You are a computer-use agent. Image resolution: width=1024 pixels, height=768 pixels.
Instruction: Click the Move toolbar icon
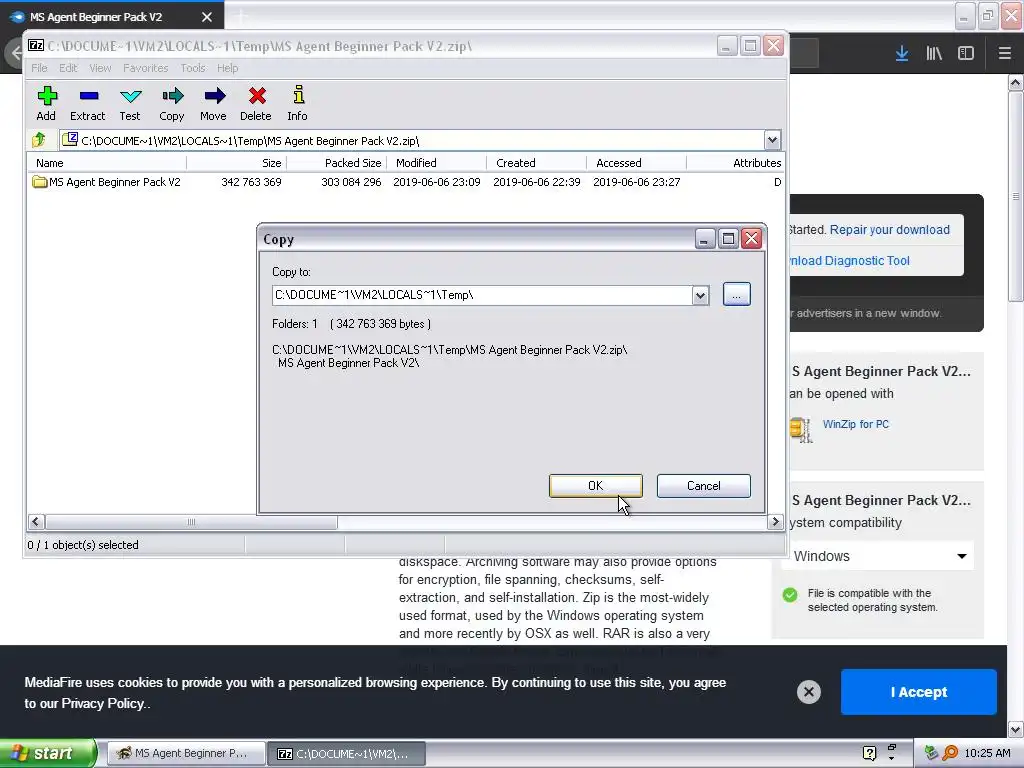(214, 103)
